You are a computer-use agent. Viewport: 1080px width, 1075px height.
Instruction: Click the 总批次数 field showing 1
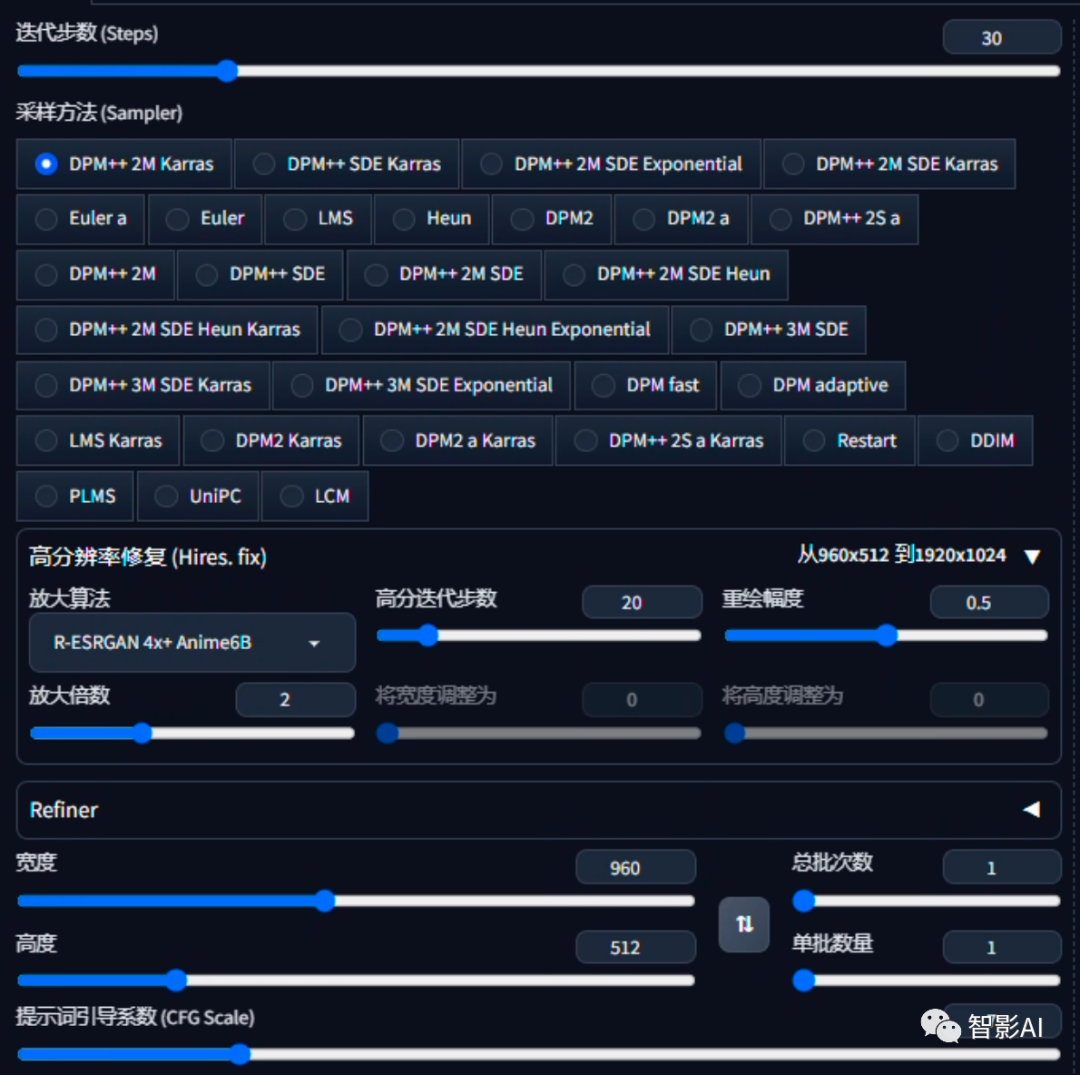pos(1001,867)
